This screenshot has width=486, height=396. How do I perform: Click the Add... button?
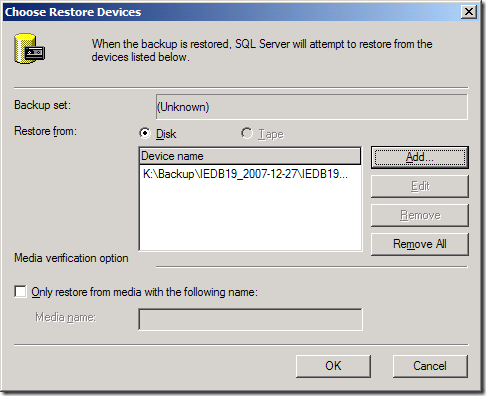(420, 157)
